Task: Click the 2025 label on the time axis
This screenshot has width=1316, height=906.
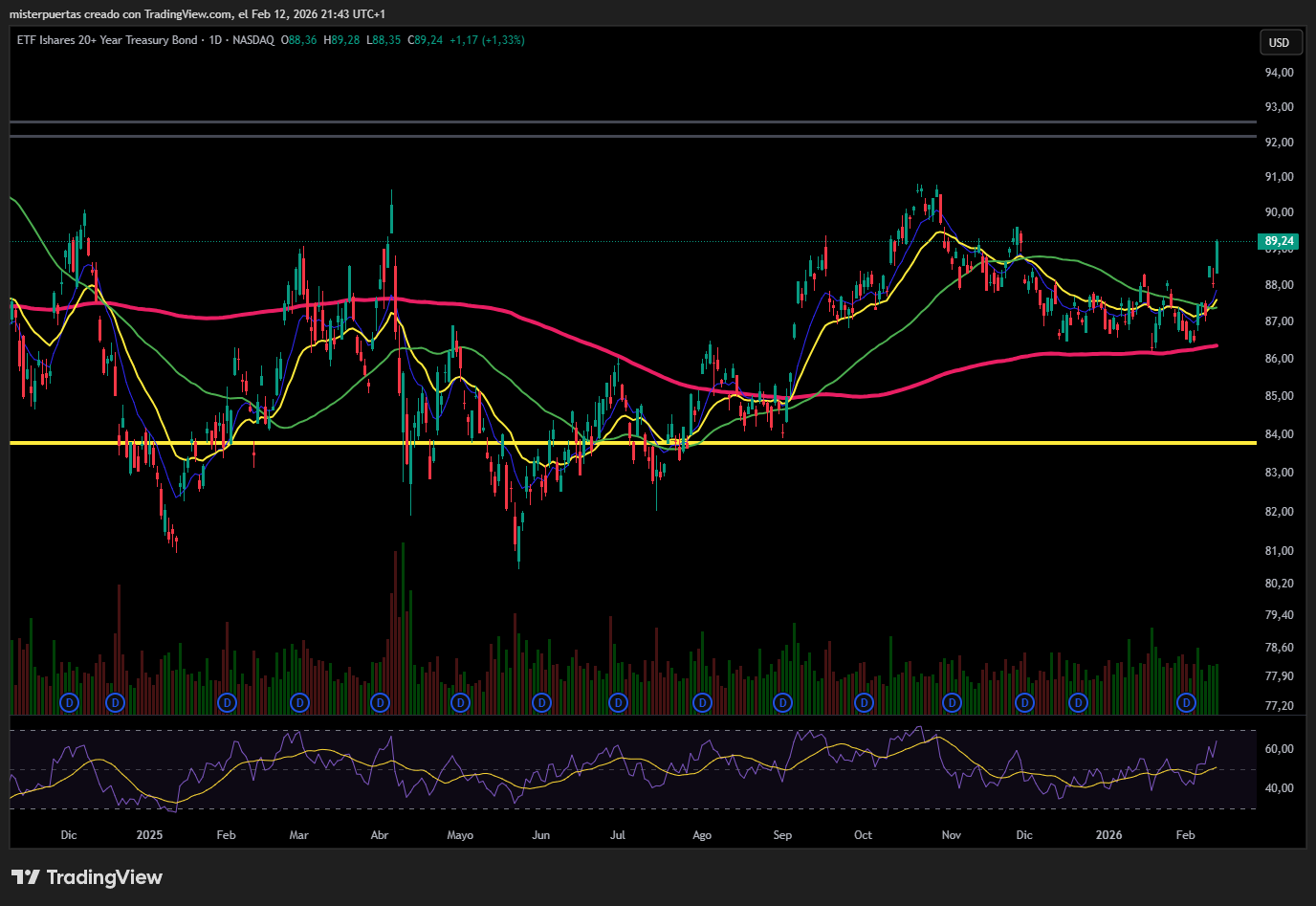Action: pos(149,834)
